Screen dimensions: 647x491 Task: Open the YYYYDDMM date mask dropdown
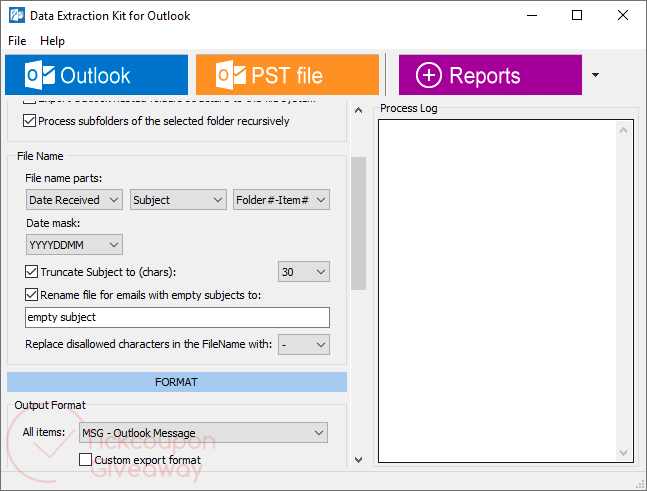74,245
